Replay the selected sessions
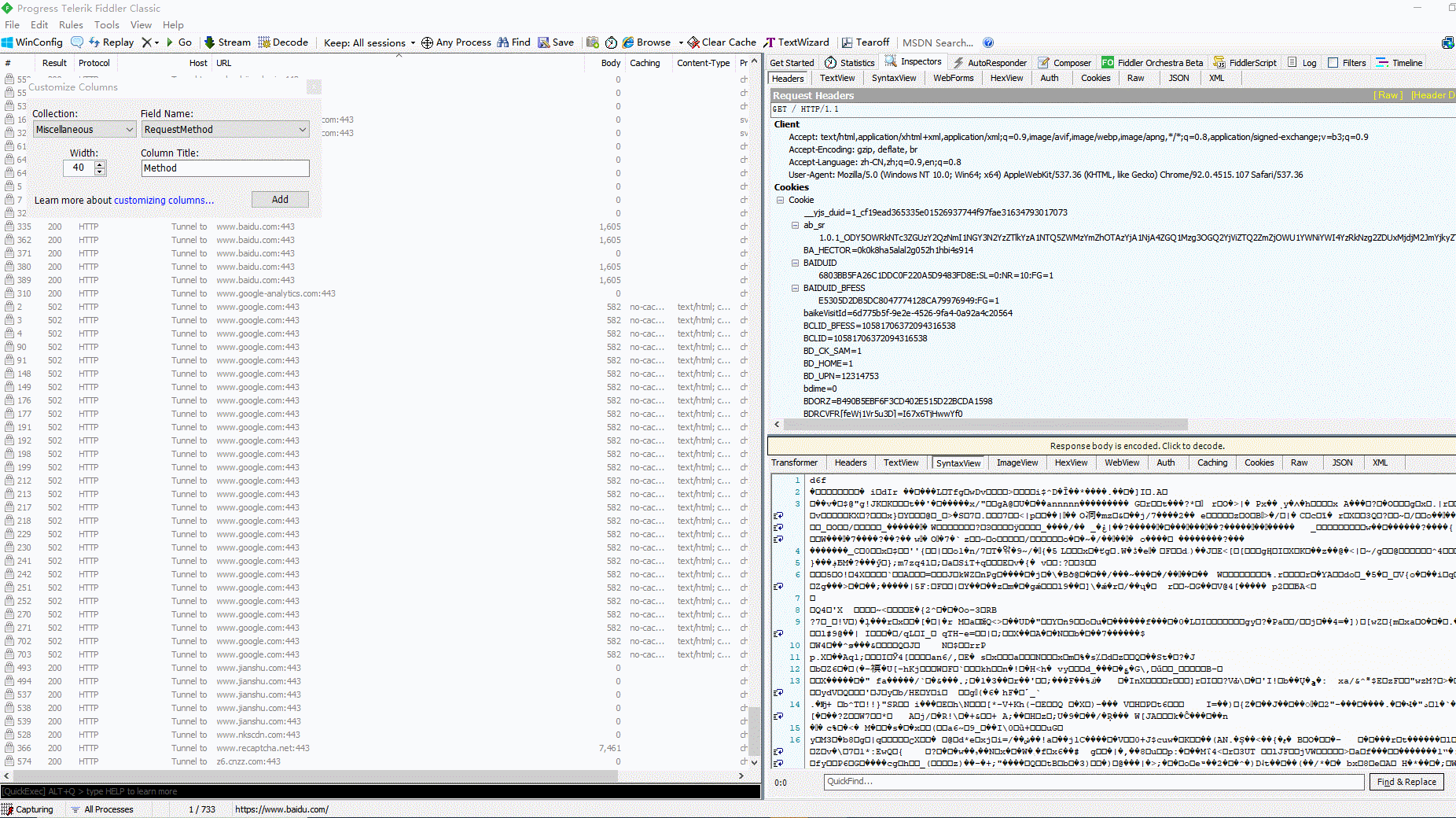This screenshot has width=1456, height=818. click(x=112, y=42)
